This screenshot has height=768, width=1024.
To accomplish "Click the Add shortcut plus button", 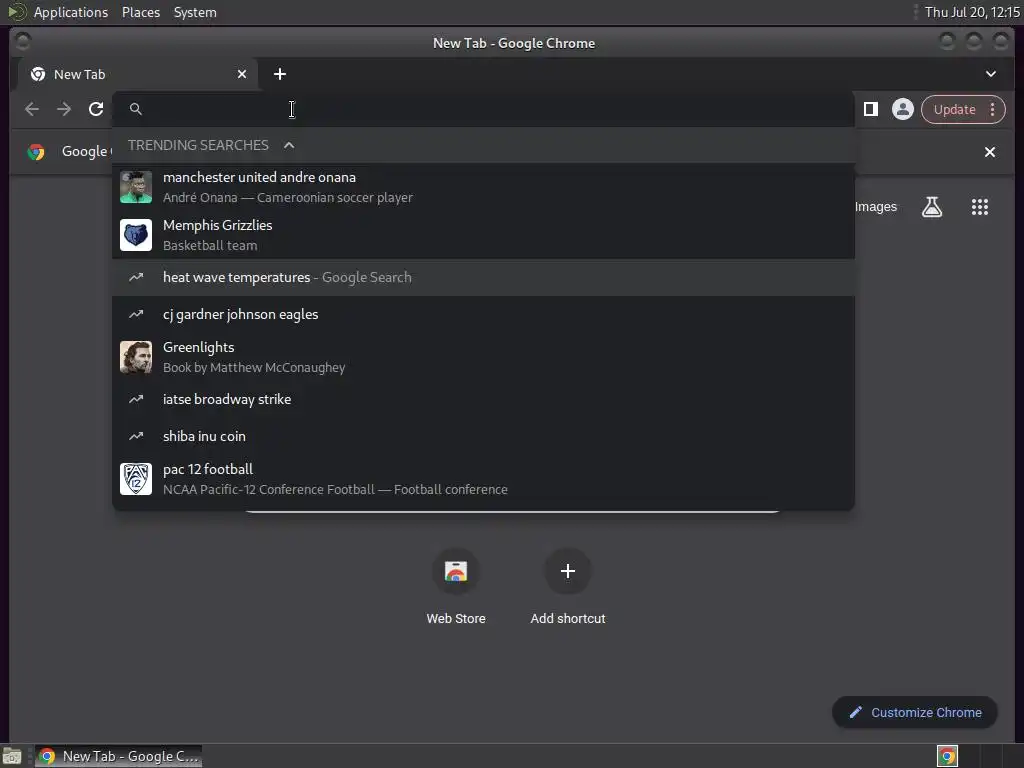I will (x=568, y=571).
